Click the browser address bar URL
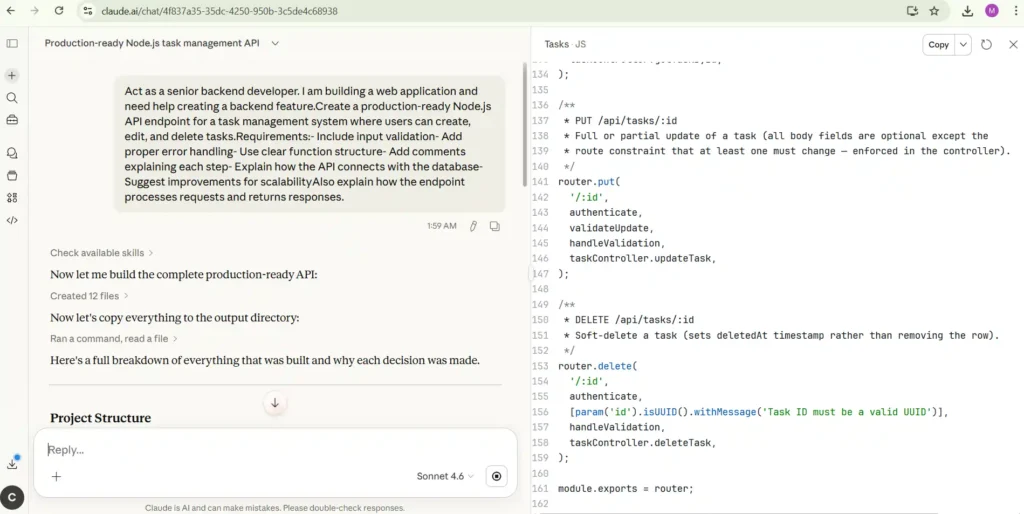Viewport: 1024px width, 514px height. [219, 11]
